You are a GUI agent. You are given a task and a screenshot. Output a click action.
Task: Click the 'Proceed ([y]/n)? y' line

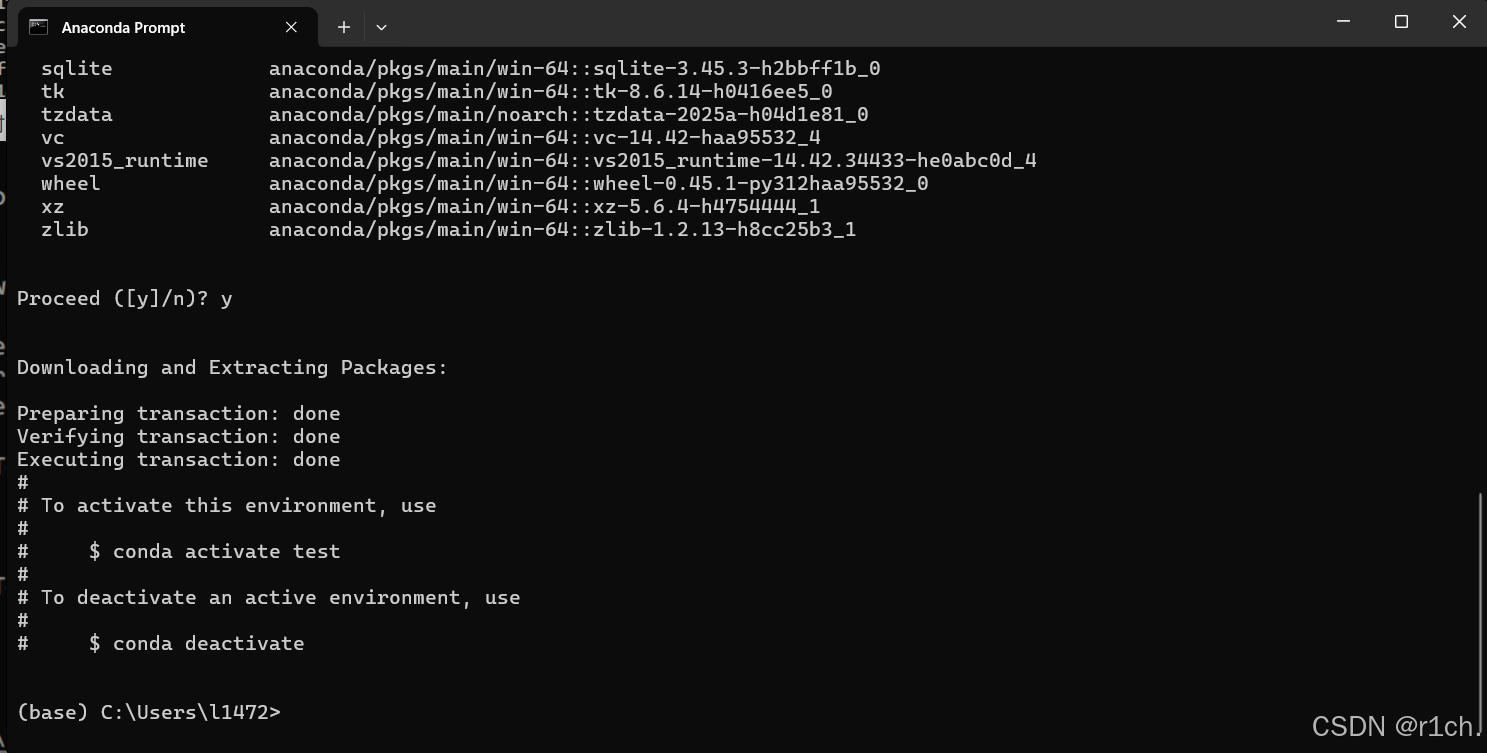point(124,298)
